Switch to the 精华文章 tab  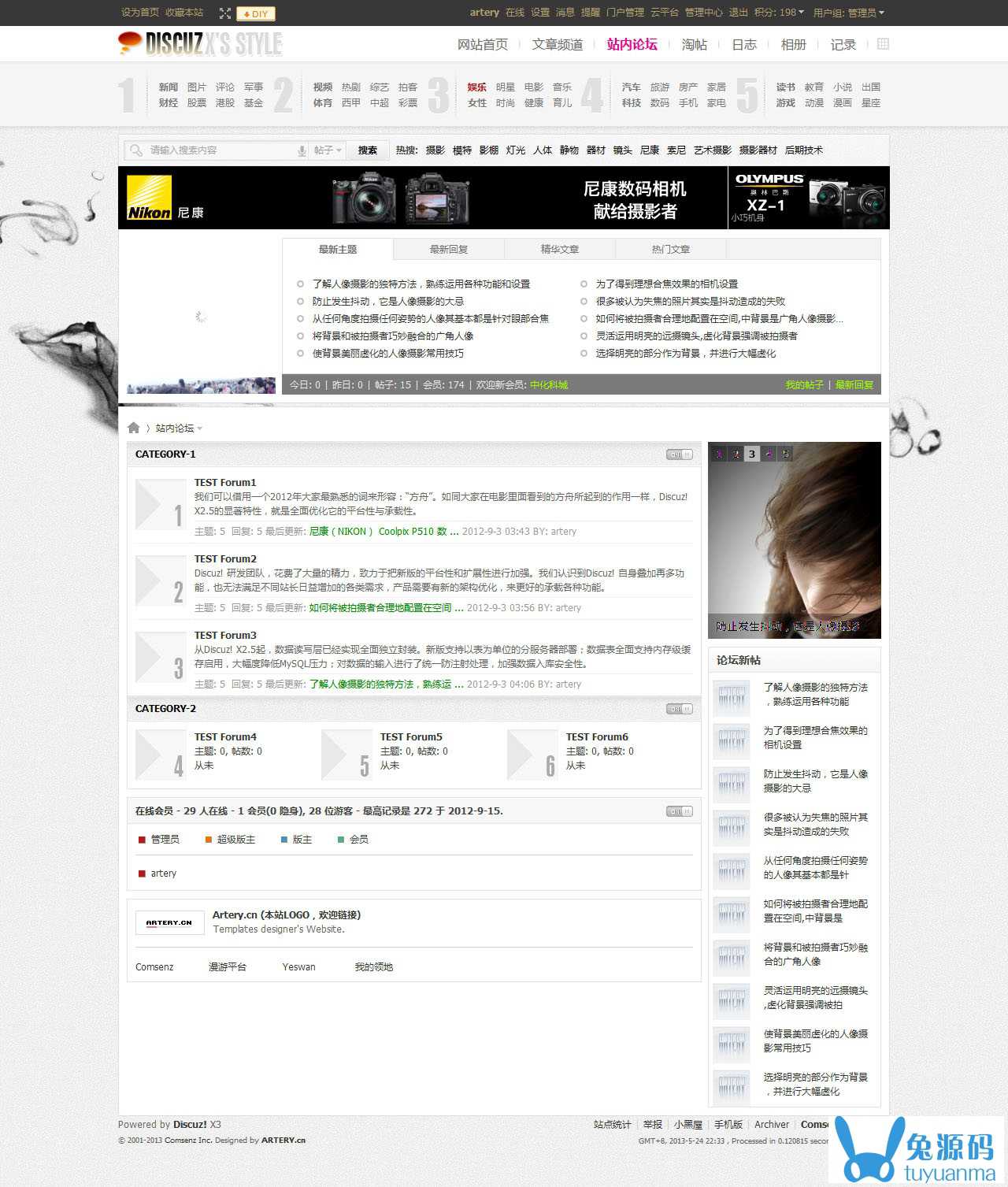coord(560,250)
